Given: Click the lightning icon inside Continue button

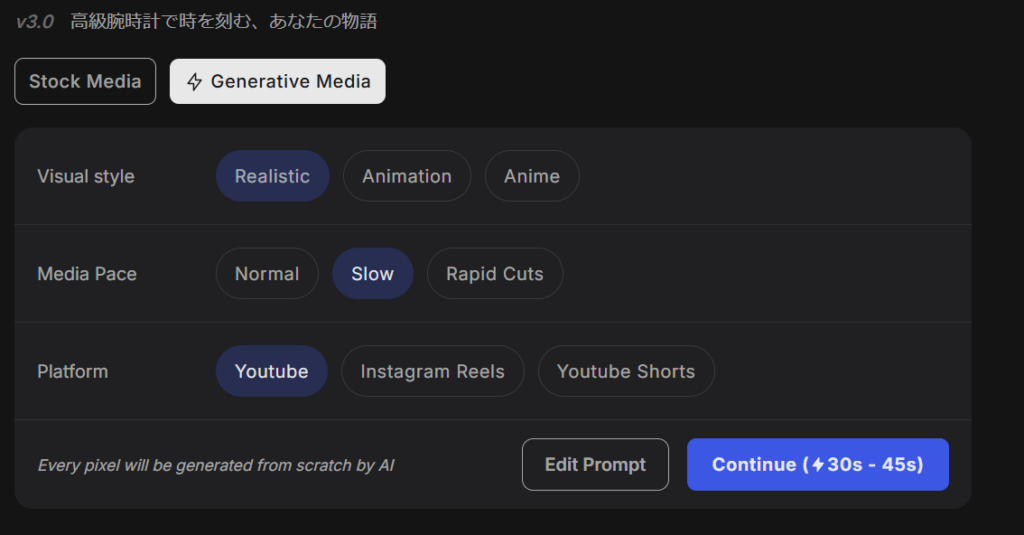Looking at the screenshot, I should pos(818,464).
